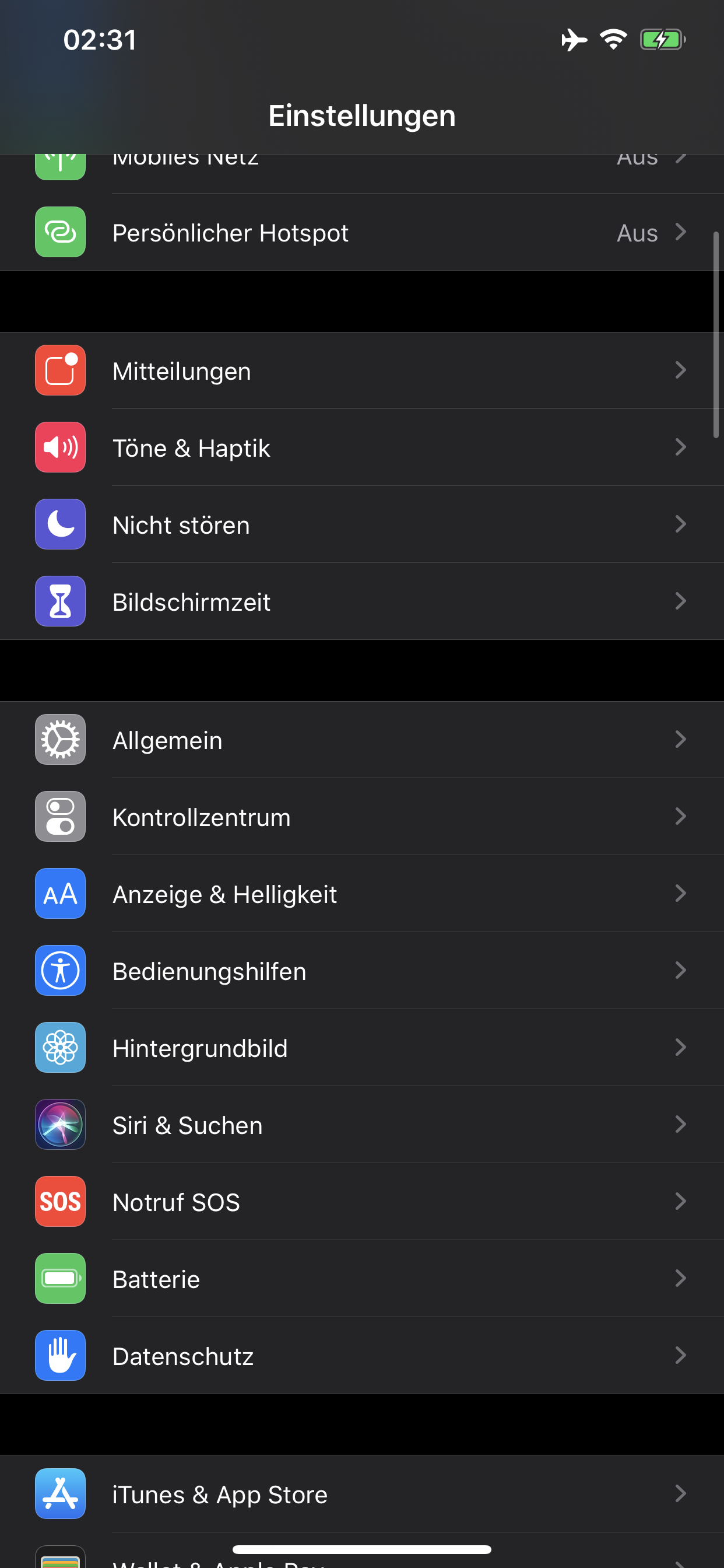Tap the Nicht stören moon icon

tap(60, 524)
